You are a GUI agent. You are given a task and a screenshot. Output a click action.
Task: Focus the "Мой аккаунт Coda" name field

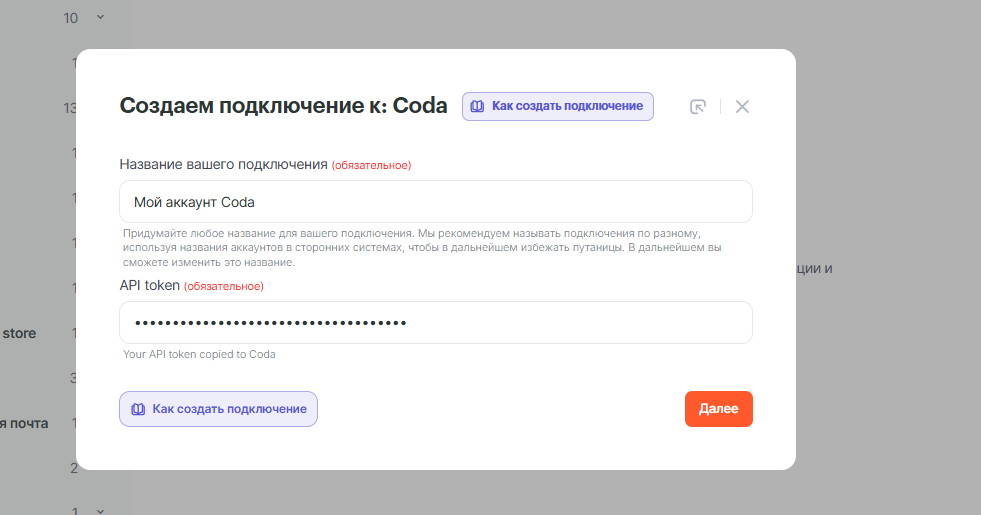coord(435,202)
